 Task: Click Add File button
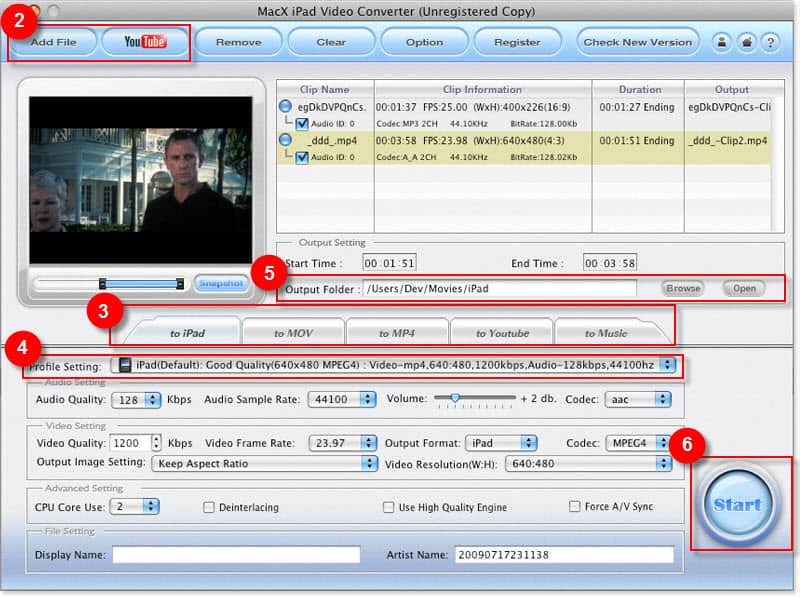[54, 42]
